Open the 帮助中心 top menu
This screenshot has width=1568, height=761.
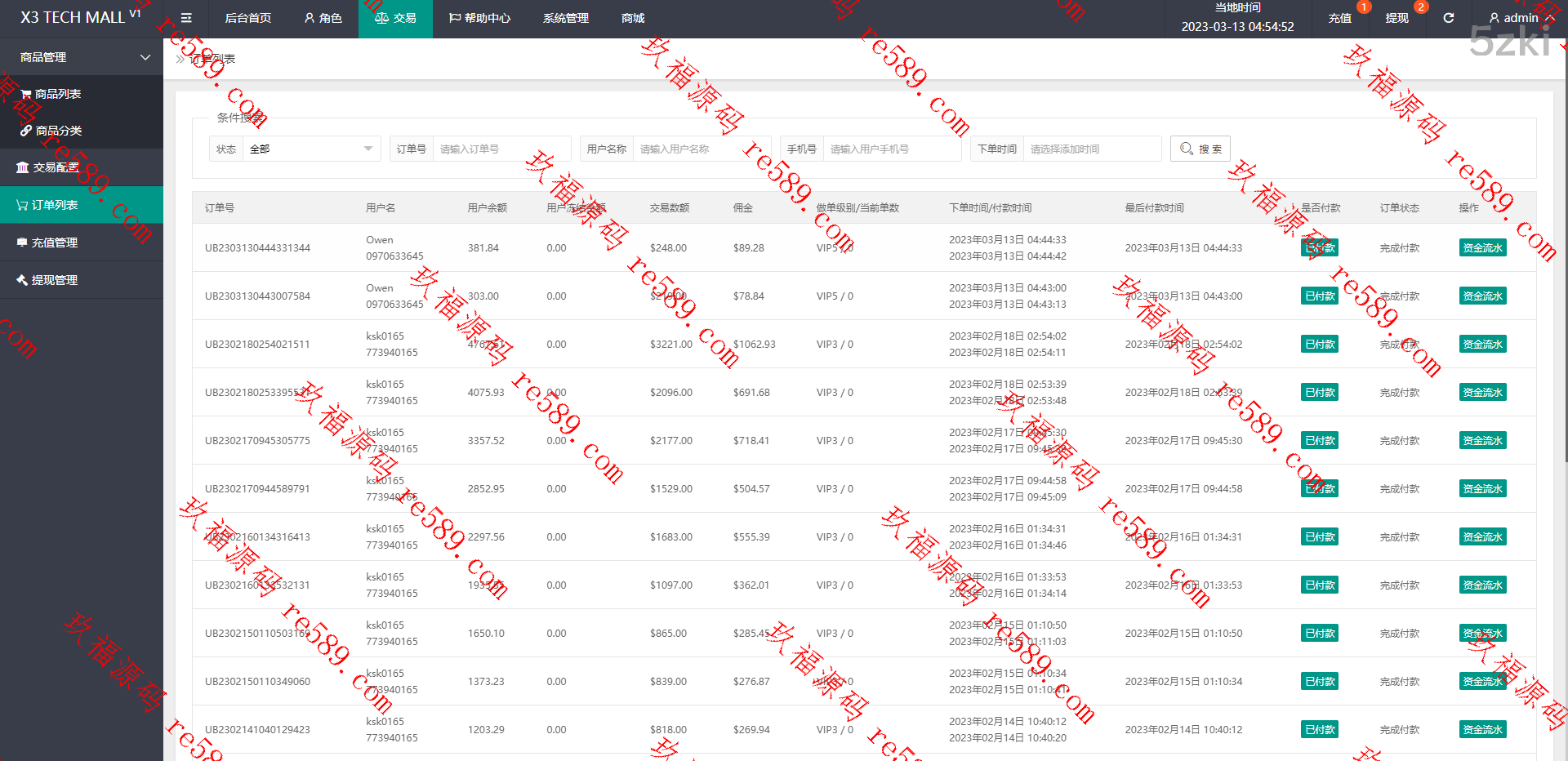479,18
